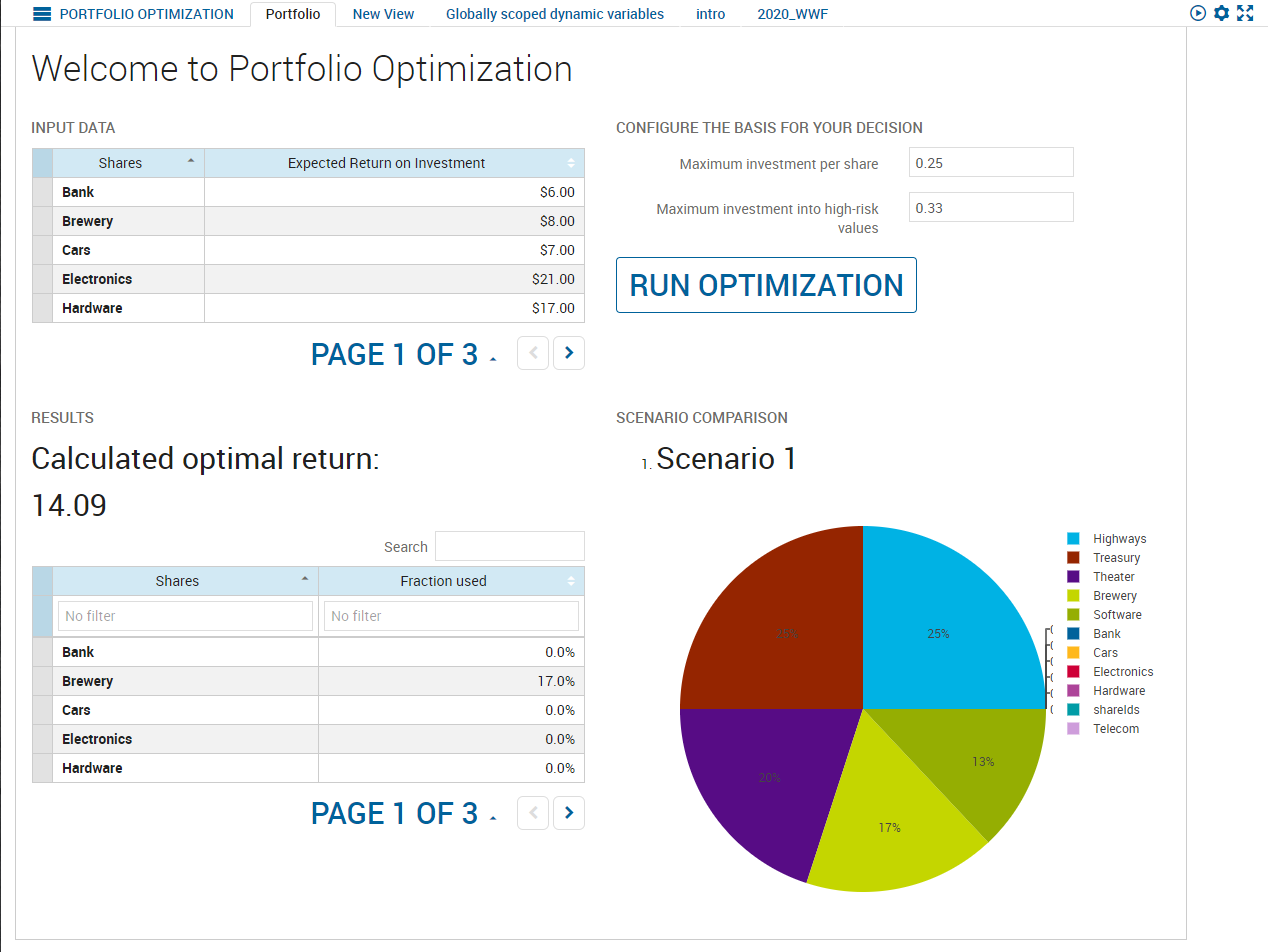
Task: Go to next page of Results table
Action: tap(569, 812)
